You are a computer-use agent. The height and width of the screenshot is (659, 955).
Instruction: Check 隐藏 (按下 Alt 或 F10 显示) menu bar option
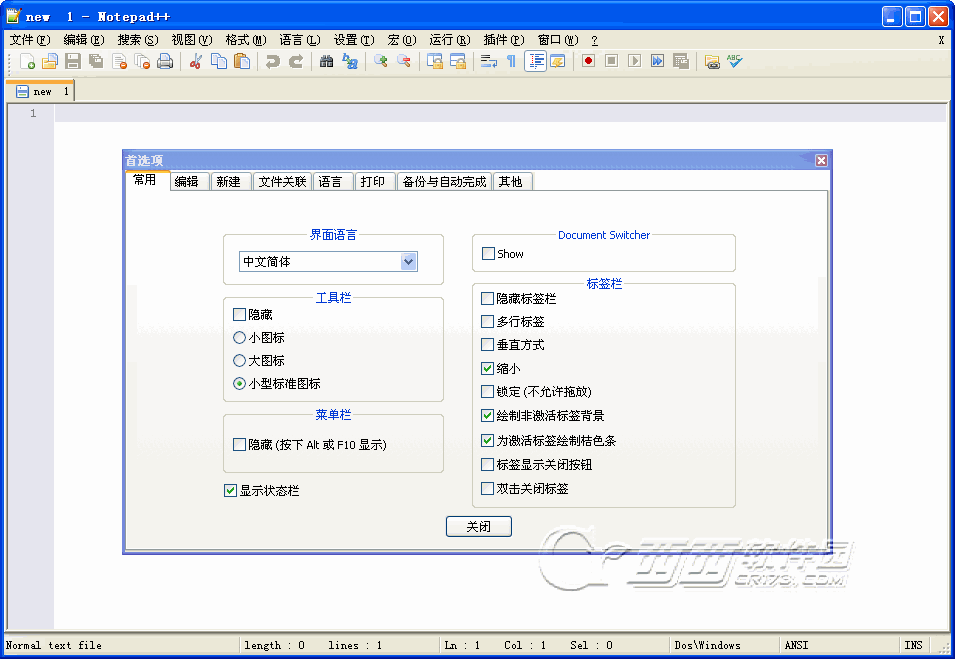point(239,445)
